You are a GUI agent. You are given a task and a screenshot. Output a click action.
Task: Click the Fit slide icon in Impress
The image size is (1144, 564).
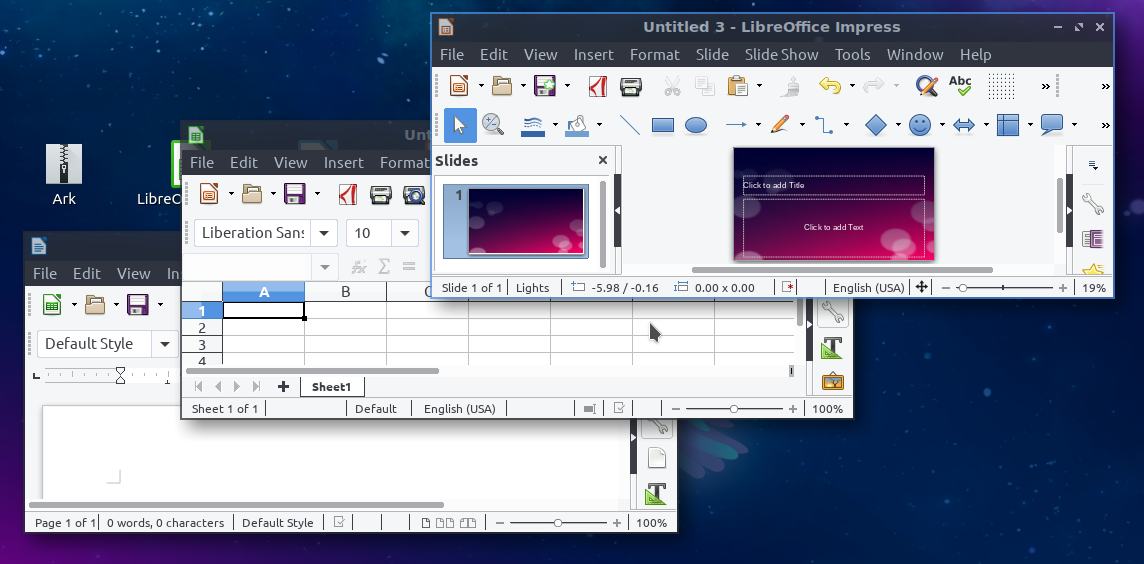tap(921, 287)
